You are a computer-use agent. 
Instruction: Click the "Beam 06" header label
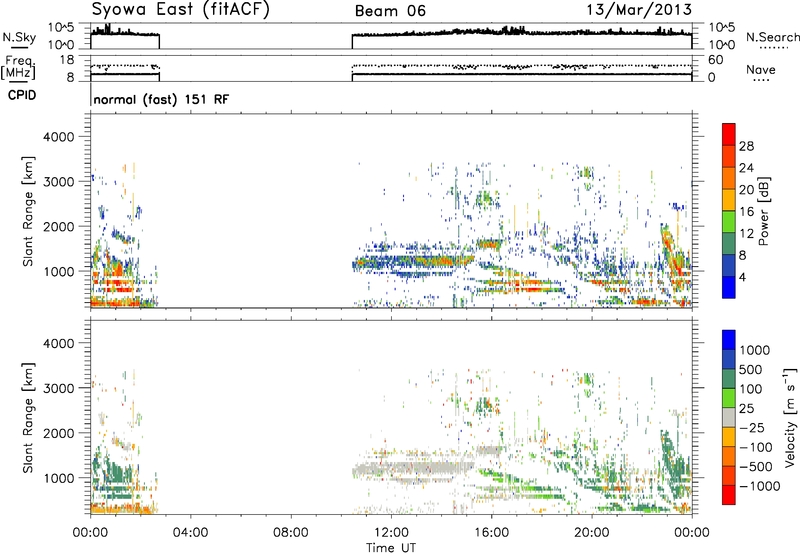[390, 11]
